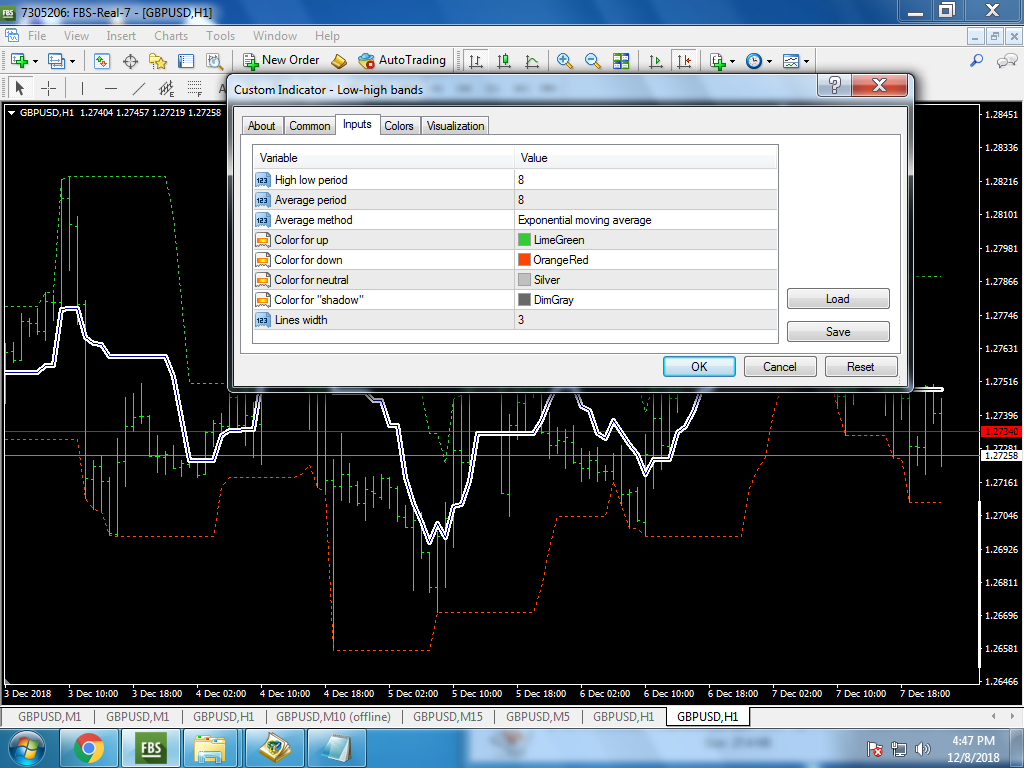1024x768 pixels.
Task: Click the Load button
Action: click(838, 298)
